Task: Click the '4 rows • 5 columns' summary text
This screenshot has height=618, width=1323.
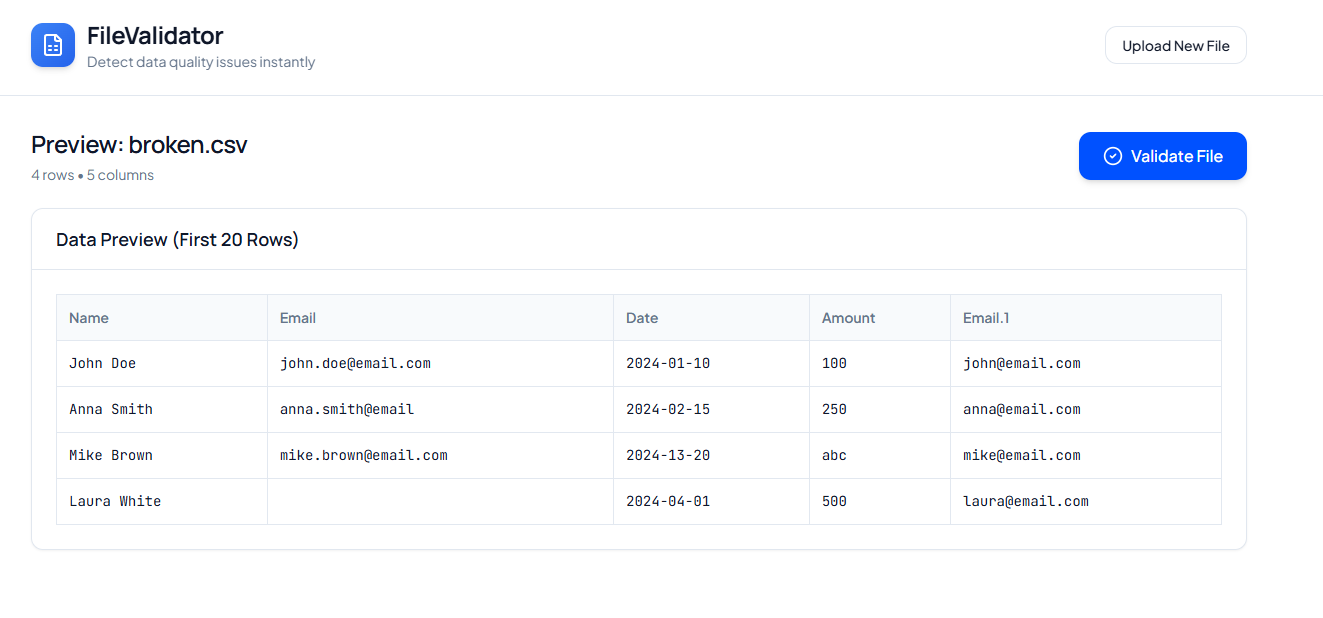Action: point(93,174)
